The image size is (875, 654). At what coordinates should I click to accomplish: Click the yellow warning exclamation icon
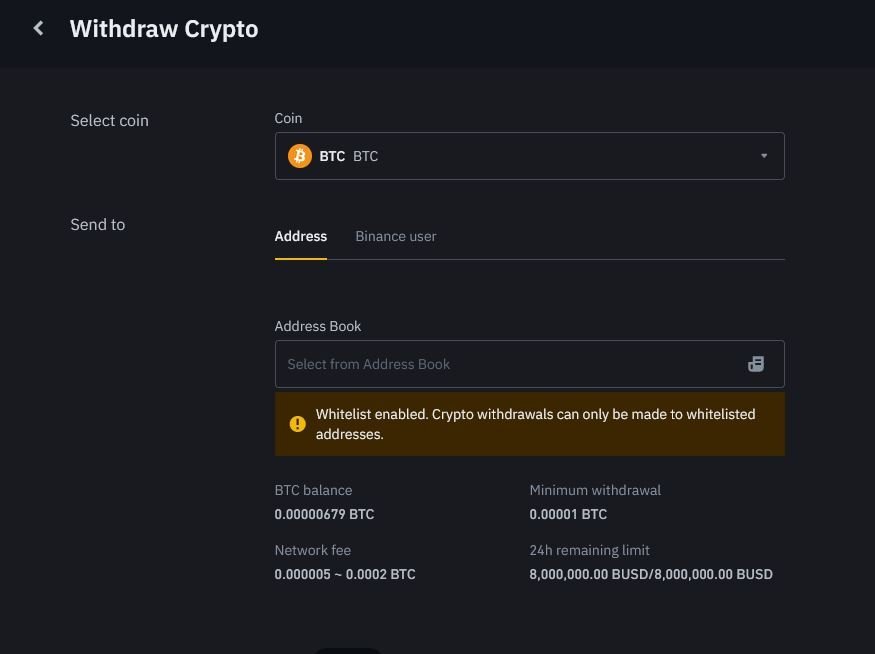pos(297,424)
